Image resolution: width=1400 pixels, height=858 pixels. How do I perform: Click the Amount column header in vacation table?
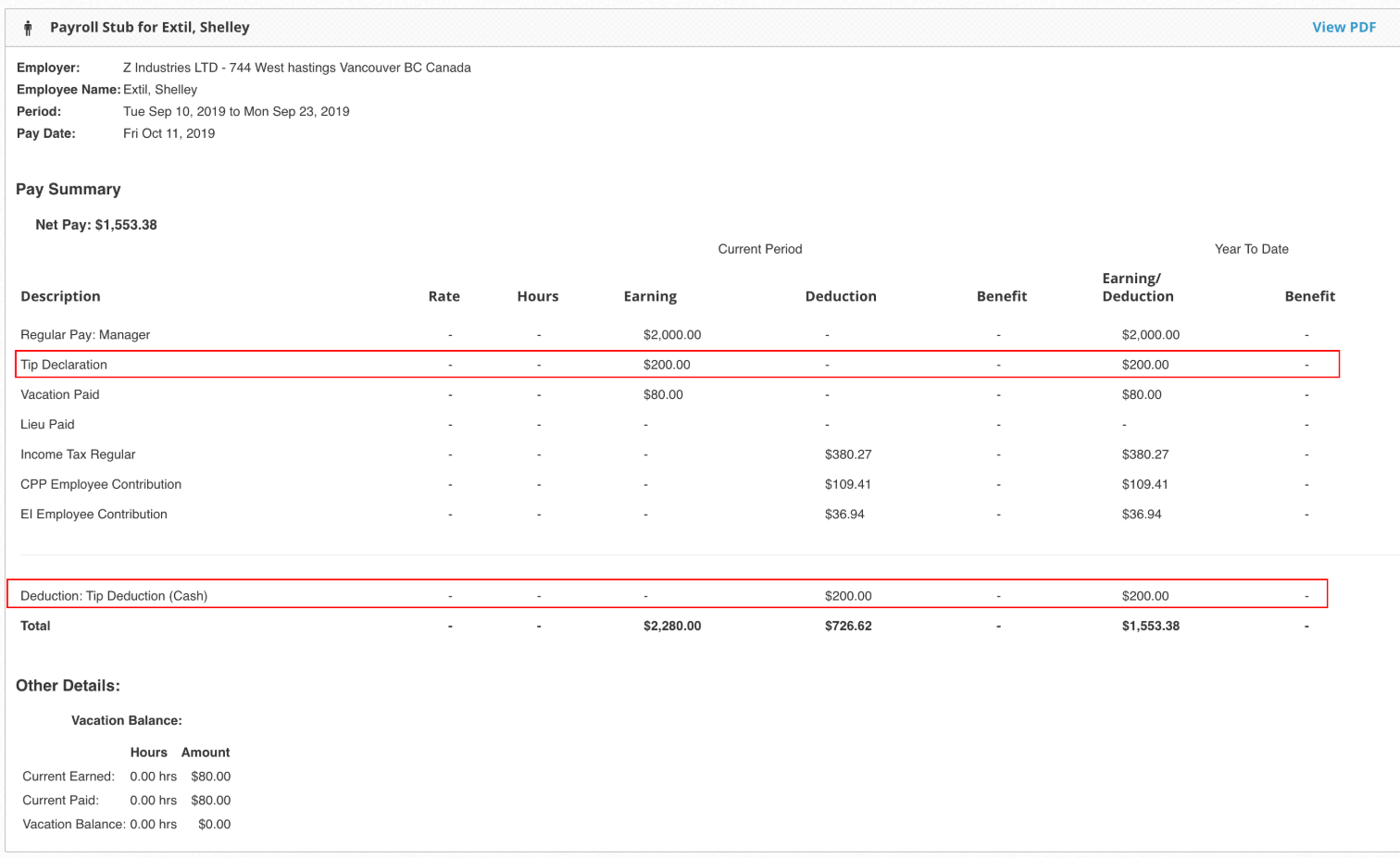click(x=206, y=752)
